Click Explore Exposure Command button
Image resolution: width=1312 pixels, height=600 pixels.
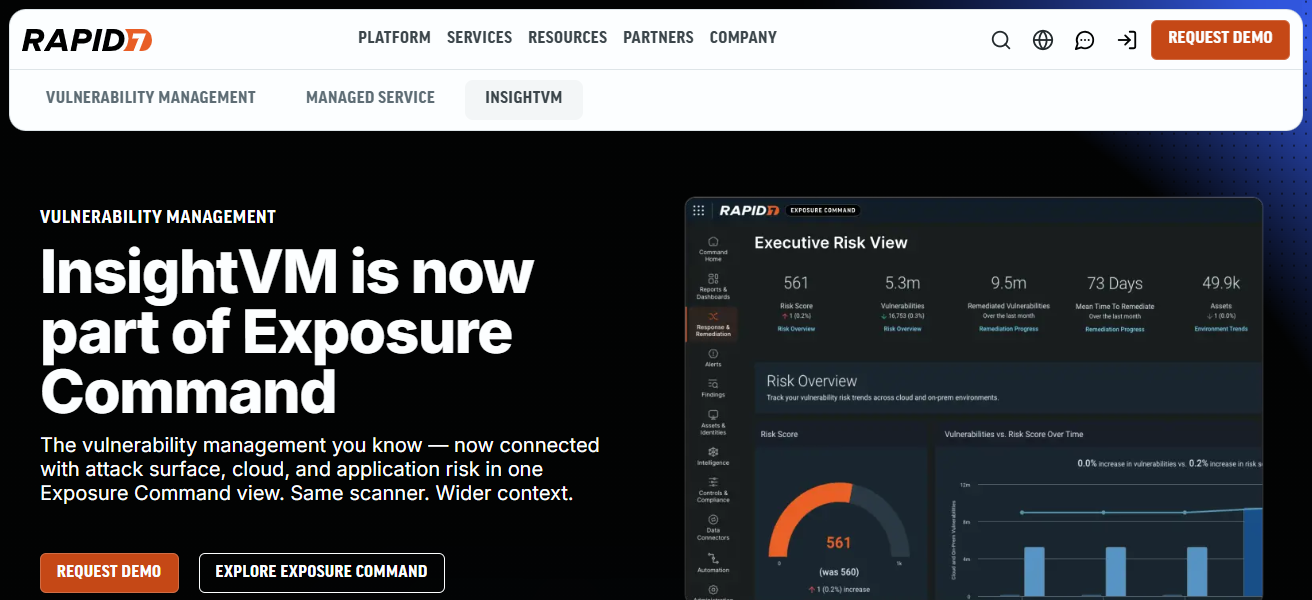tap(322, 572)
